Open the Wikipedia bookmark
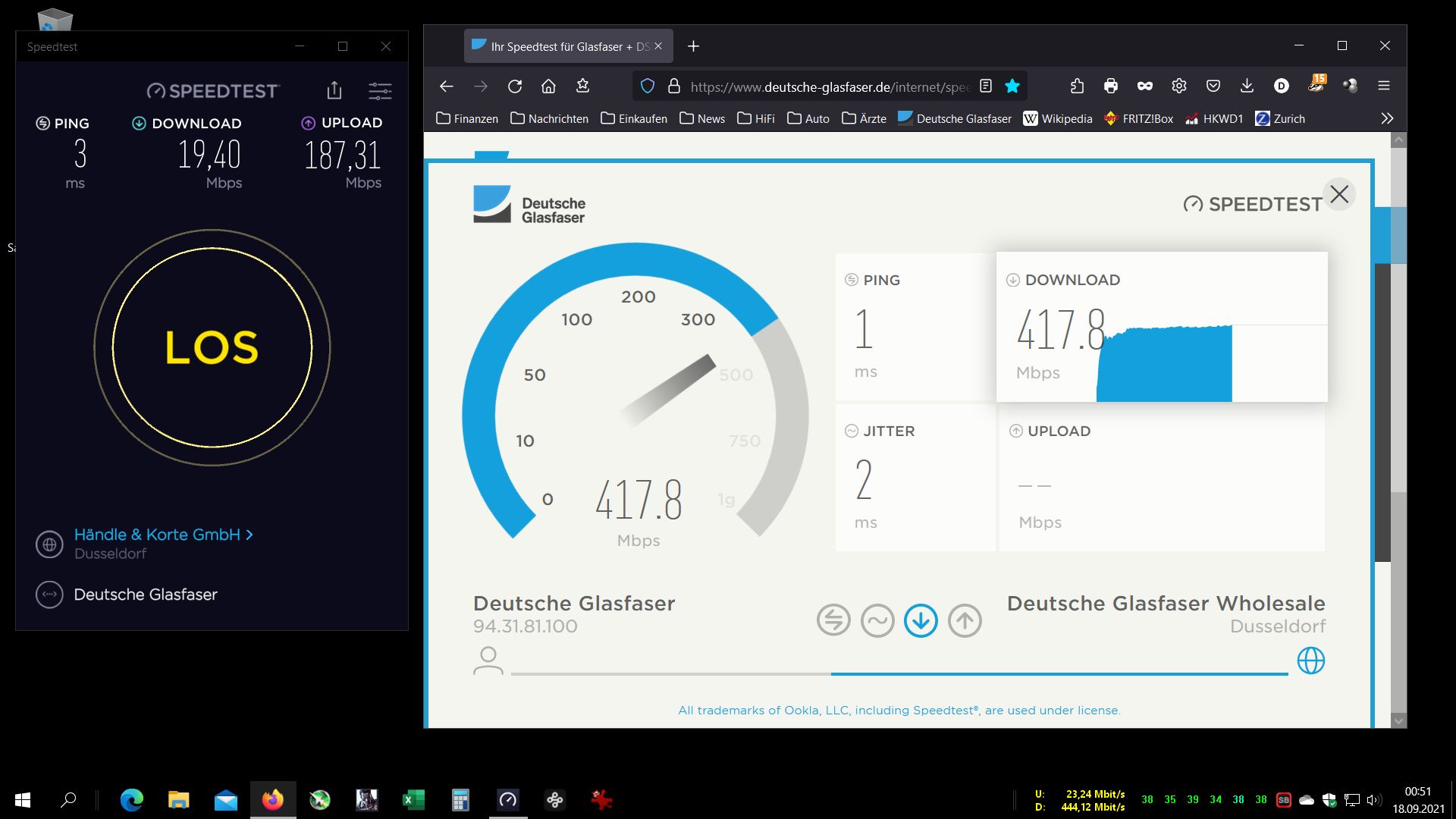Image resolution: width=1456 pixels, height=819 pixels. pos(1058,118)
